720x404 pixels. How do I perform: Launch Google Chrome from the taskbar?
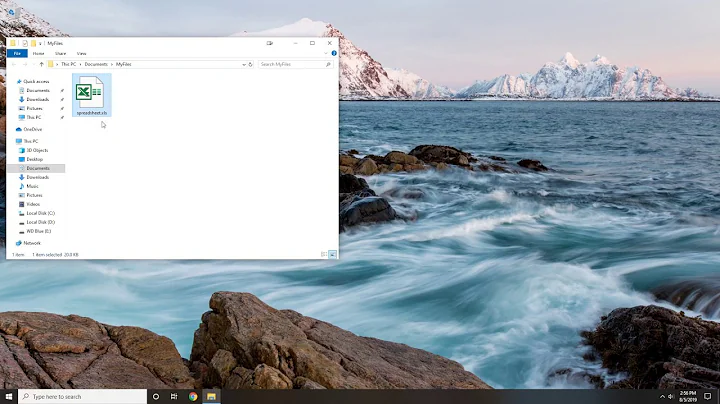click(193, 397)
